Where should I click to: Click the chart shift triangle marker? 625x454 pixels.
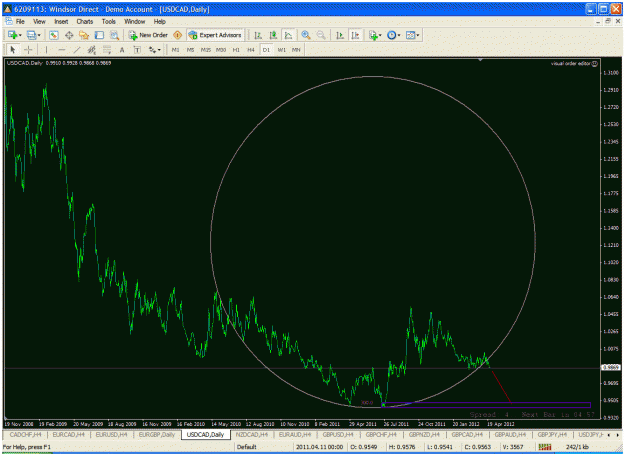coord(480,60)
